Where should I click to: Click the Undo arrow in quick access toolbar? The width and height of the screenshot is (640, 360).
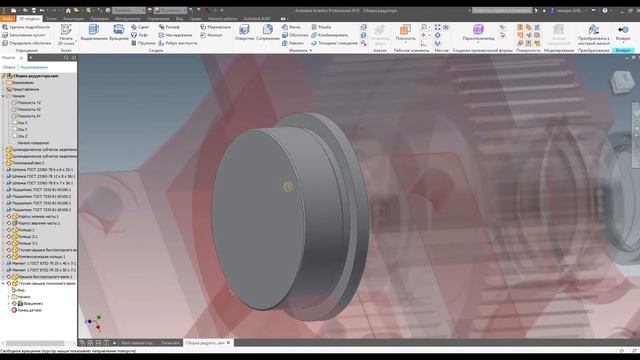[x=42, y=10]
